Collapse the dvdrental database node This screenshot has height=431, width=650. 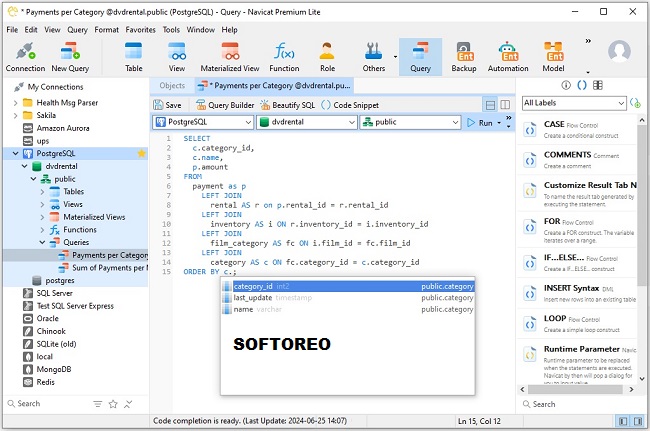pos(24,166)
